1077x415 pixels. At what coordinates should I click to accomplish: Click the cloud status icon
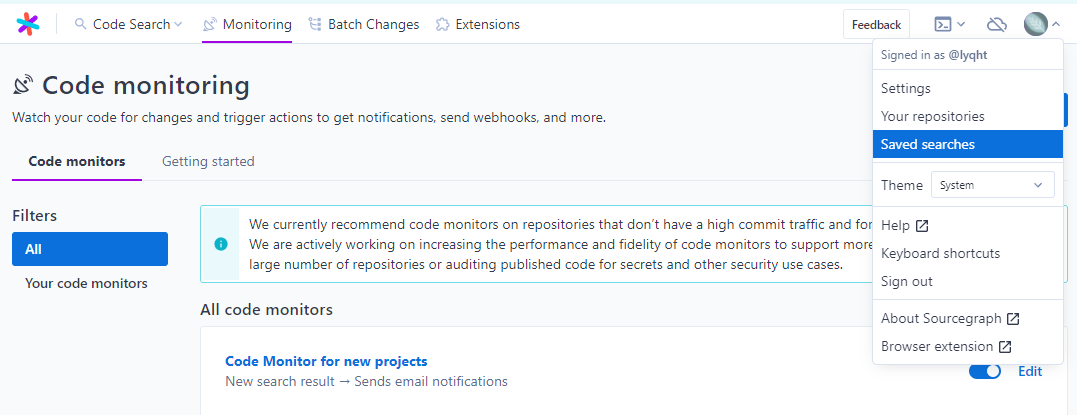click(996, 24)
